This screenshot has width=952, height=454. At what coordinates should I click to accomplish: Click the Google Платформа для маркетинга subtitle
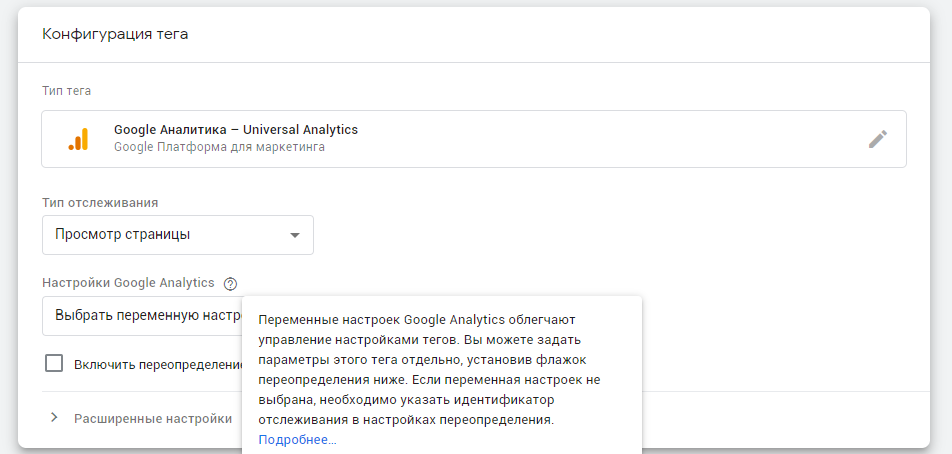point(219,147)
